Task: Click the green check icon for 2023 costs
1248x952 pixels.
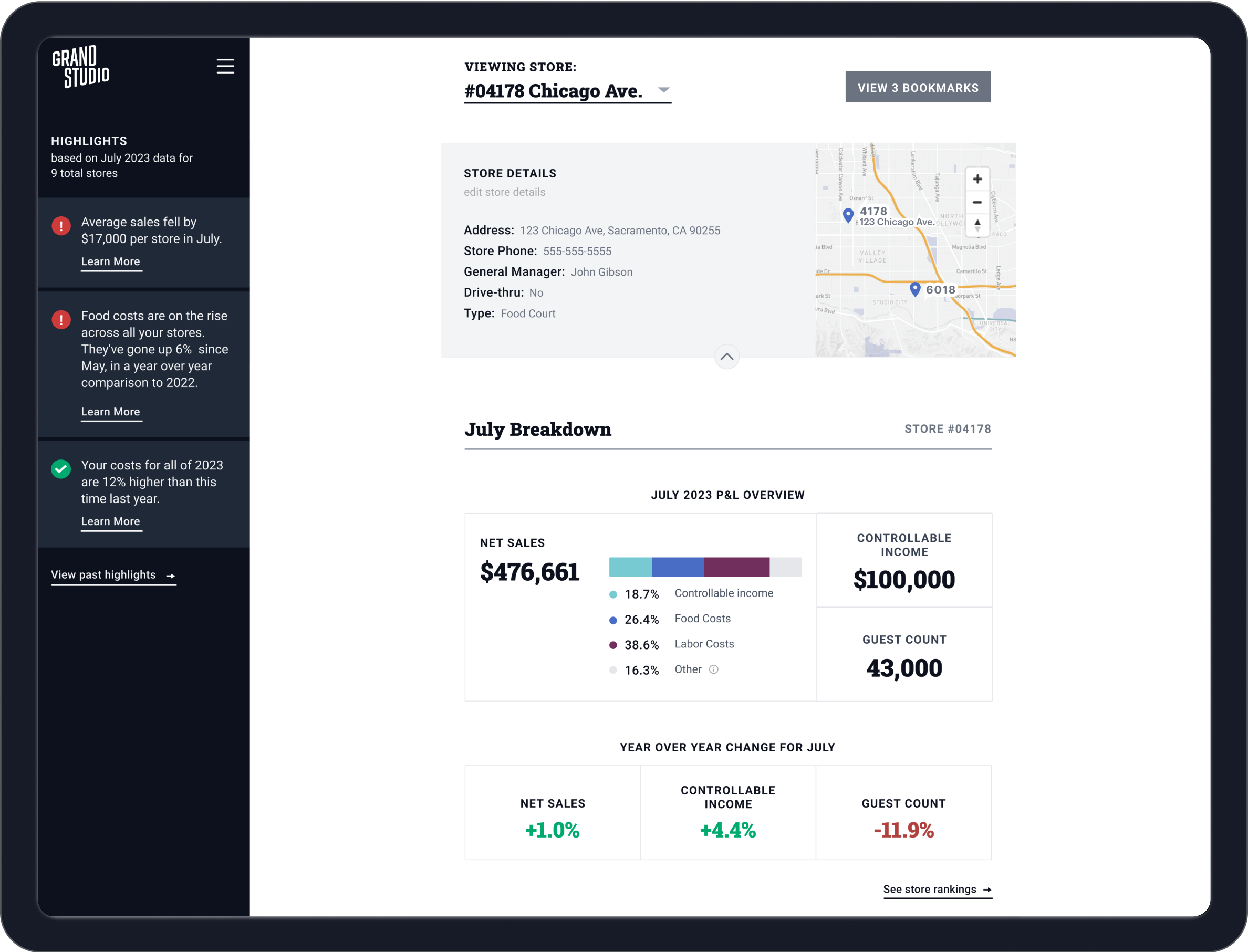Action: (61, 468)
